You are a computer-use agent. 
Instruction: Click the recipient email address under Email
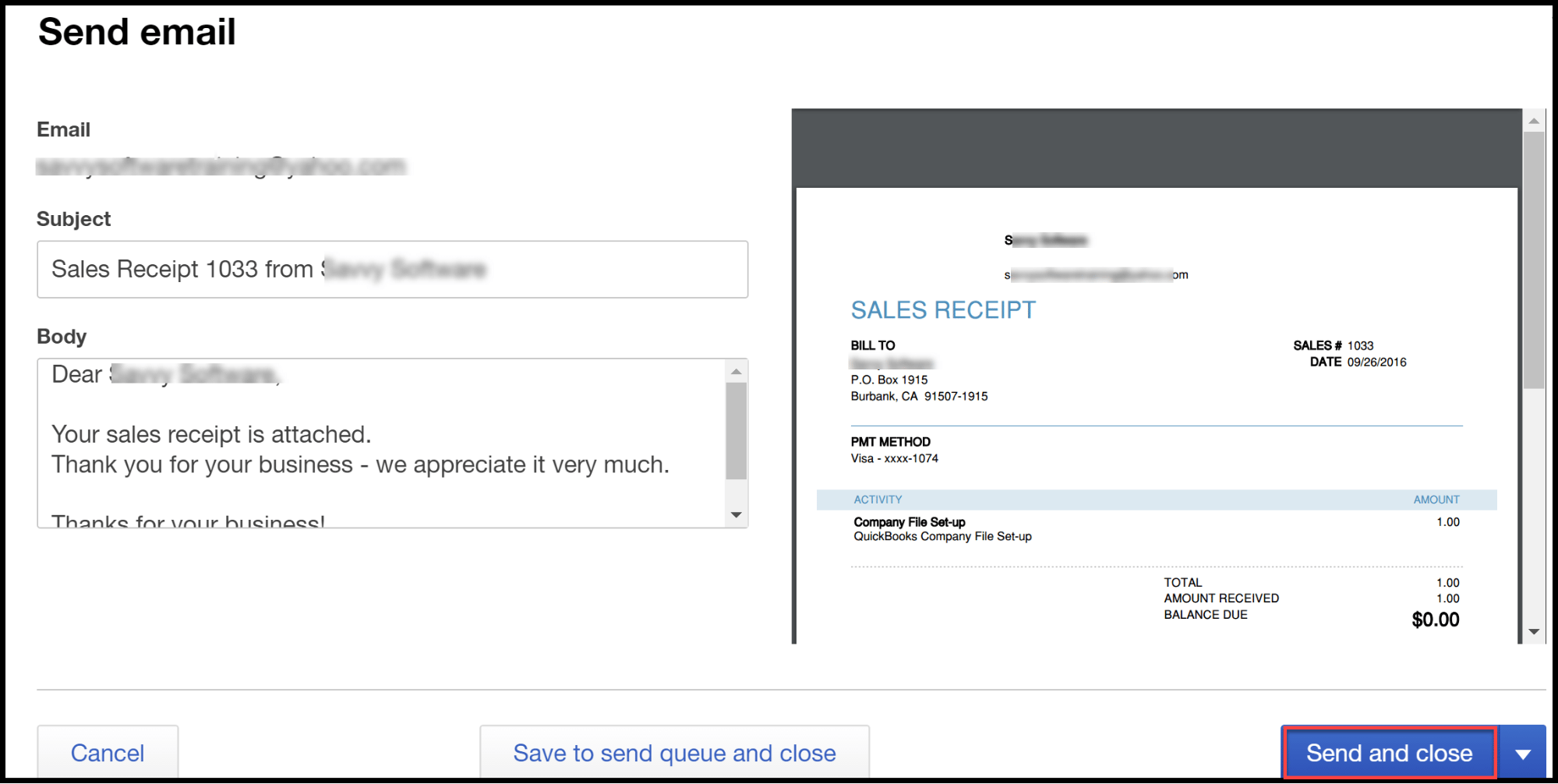[222, 165]
